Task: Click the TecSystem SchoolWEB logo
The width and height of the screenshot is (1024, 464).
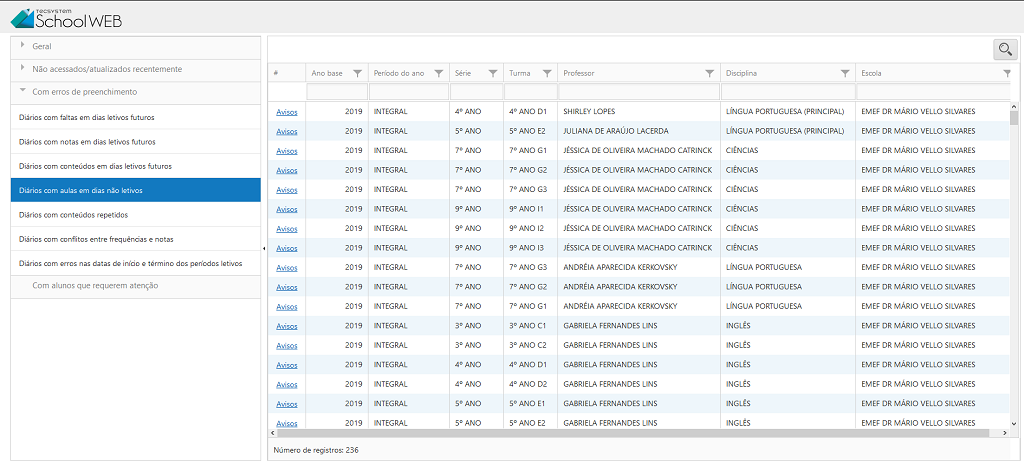Action: point(66,17)
